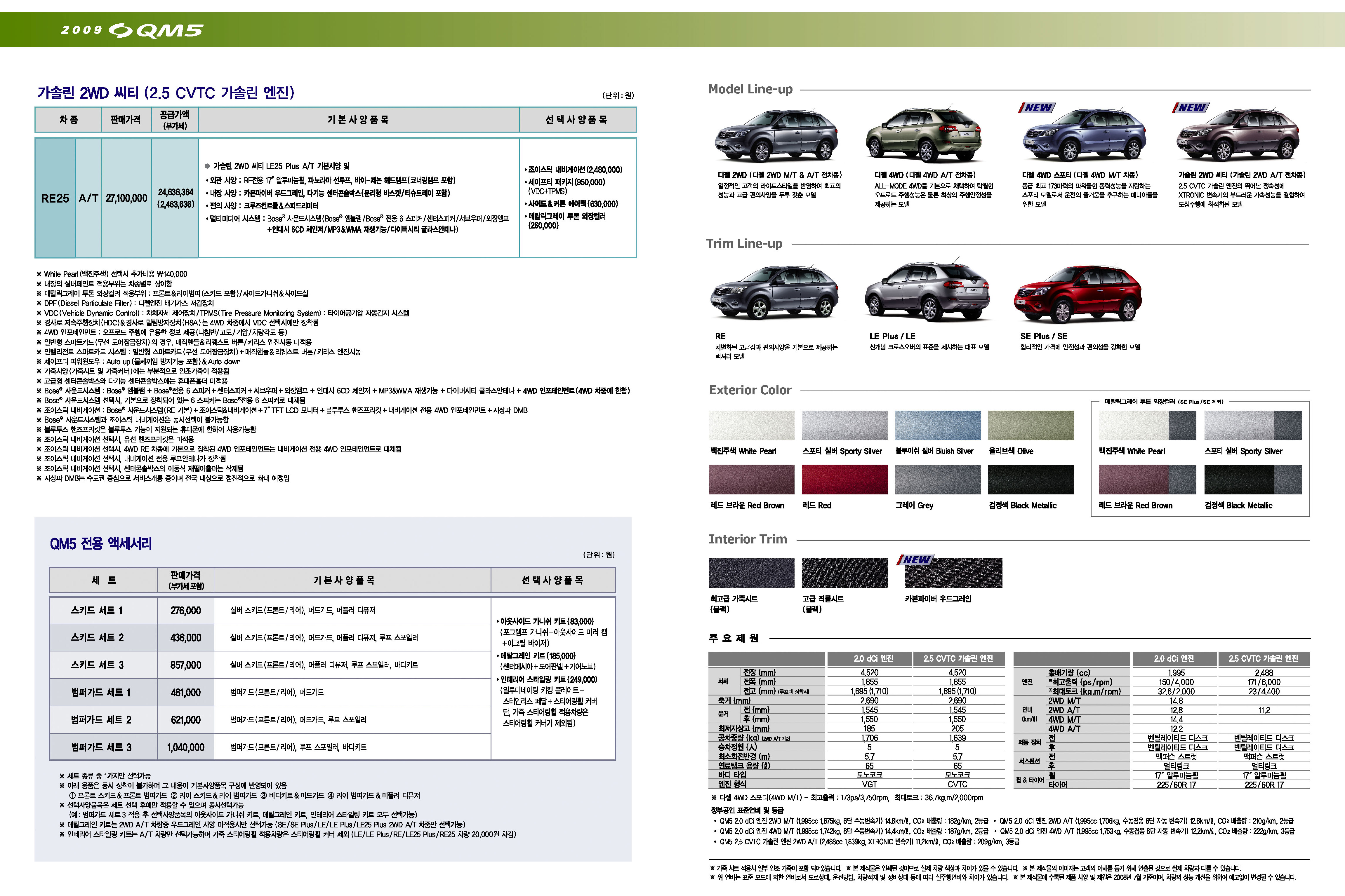Click the QM5 전용 액세서리 heading
Screen dimensions: 1345x896
click(x=101, y=543)
